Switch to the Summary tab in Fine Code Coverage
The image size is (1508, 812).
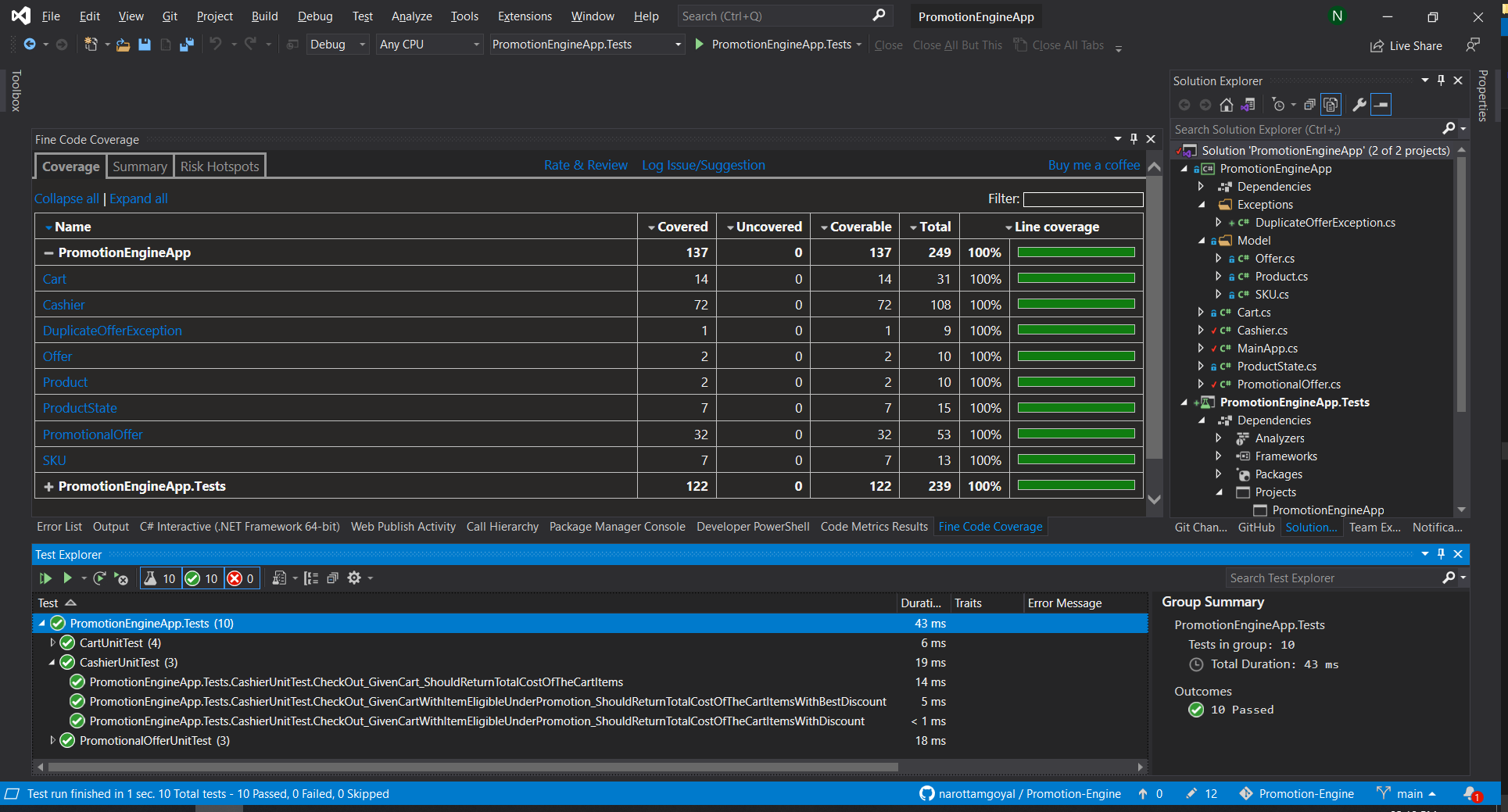tap(139, 166)
